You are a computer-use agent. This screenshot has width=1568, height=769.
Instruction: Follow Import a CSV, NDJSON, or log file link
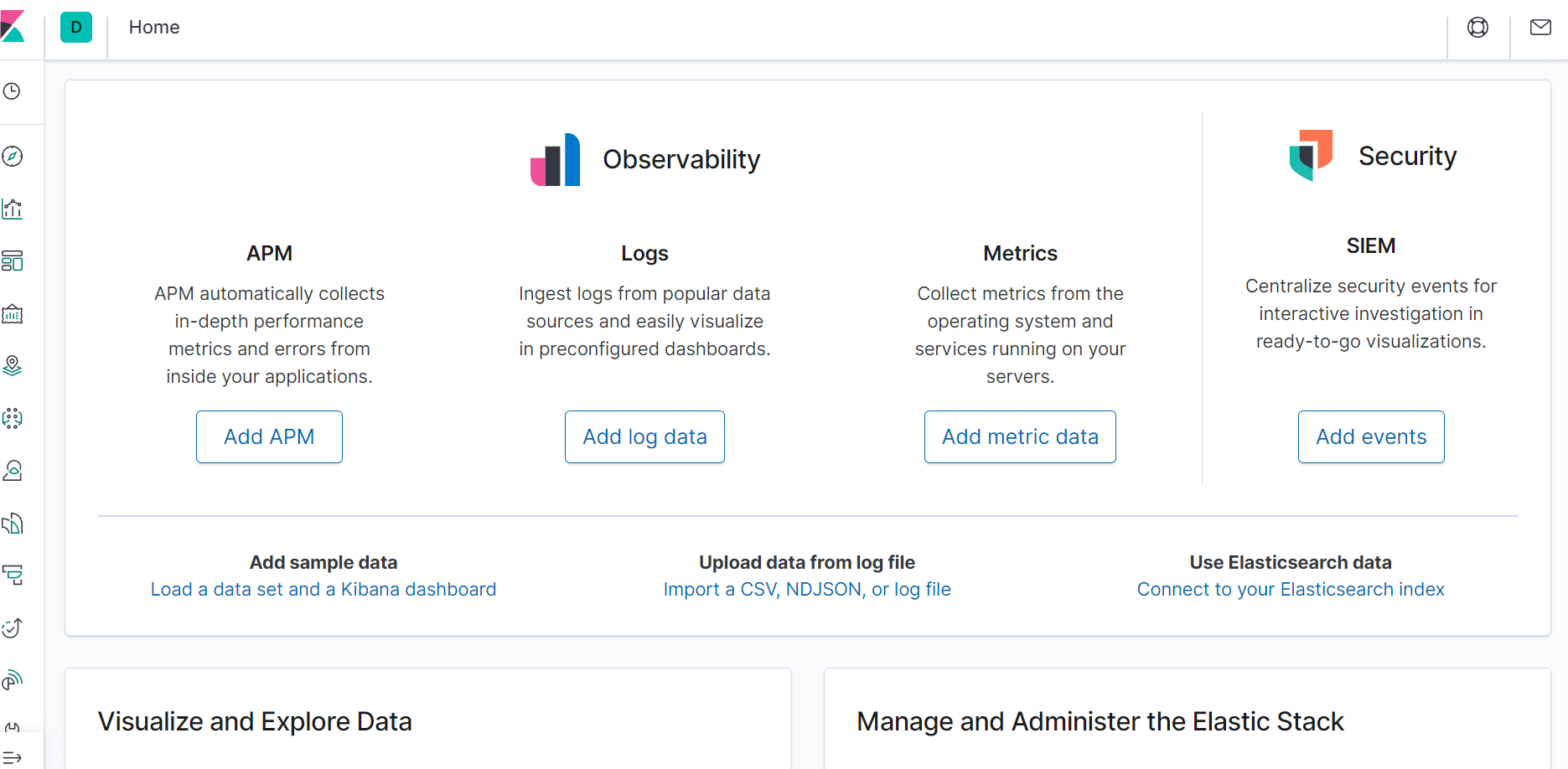pyautogui.click(x=807, y=590)
